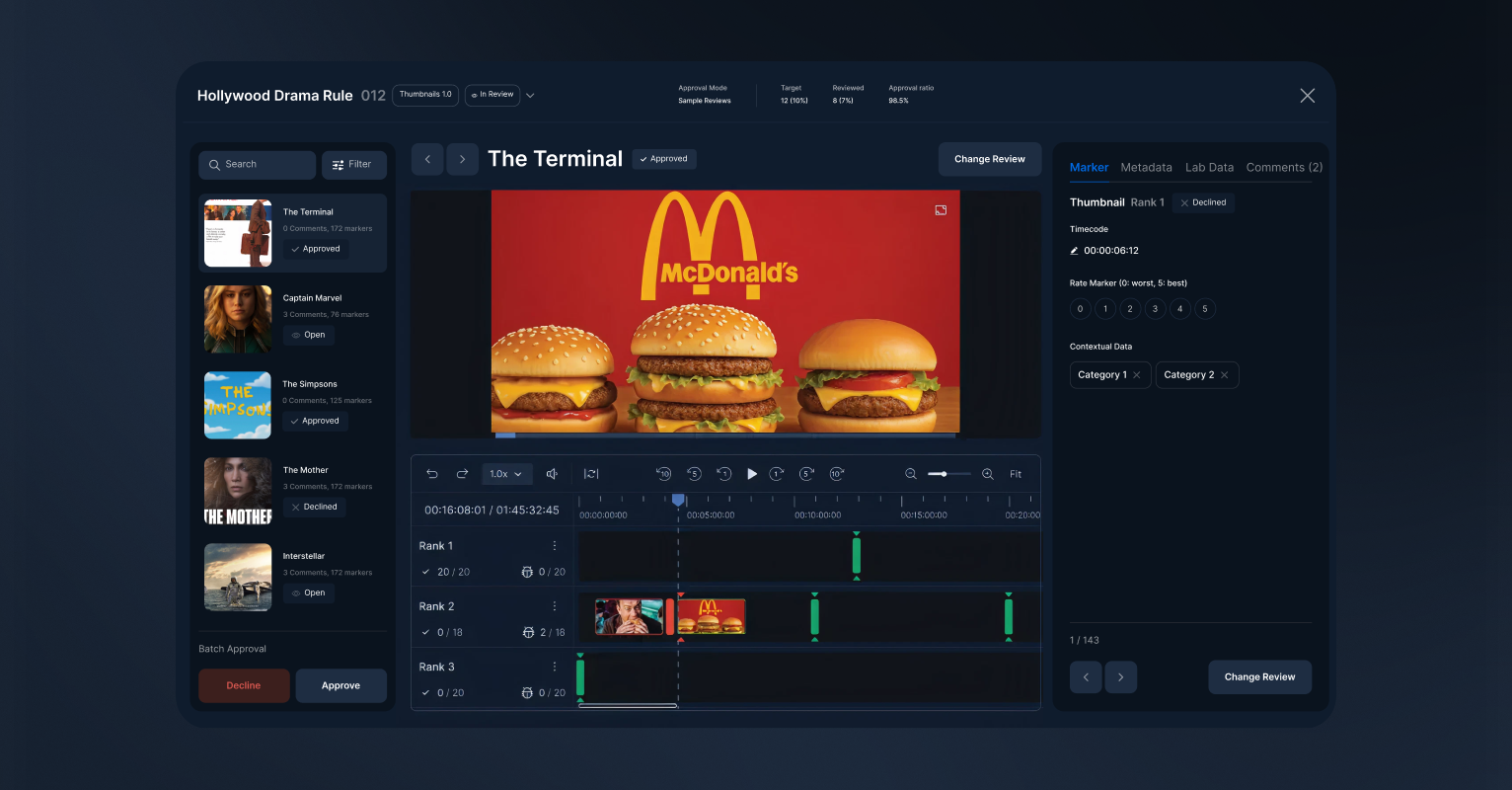This screenshot has width=1512, height=790.
Task: Go to the previous marker in the Marker panel
Action: (1086, 677)
